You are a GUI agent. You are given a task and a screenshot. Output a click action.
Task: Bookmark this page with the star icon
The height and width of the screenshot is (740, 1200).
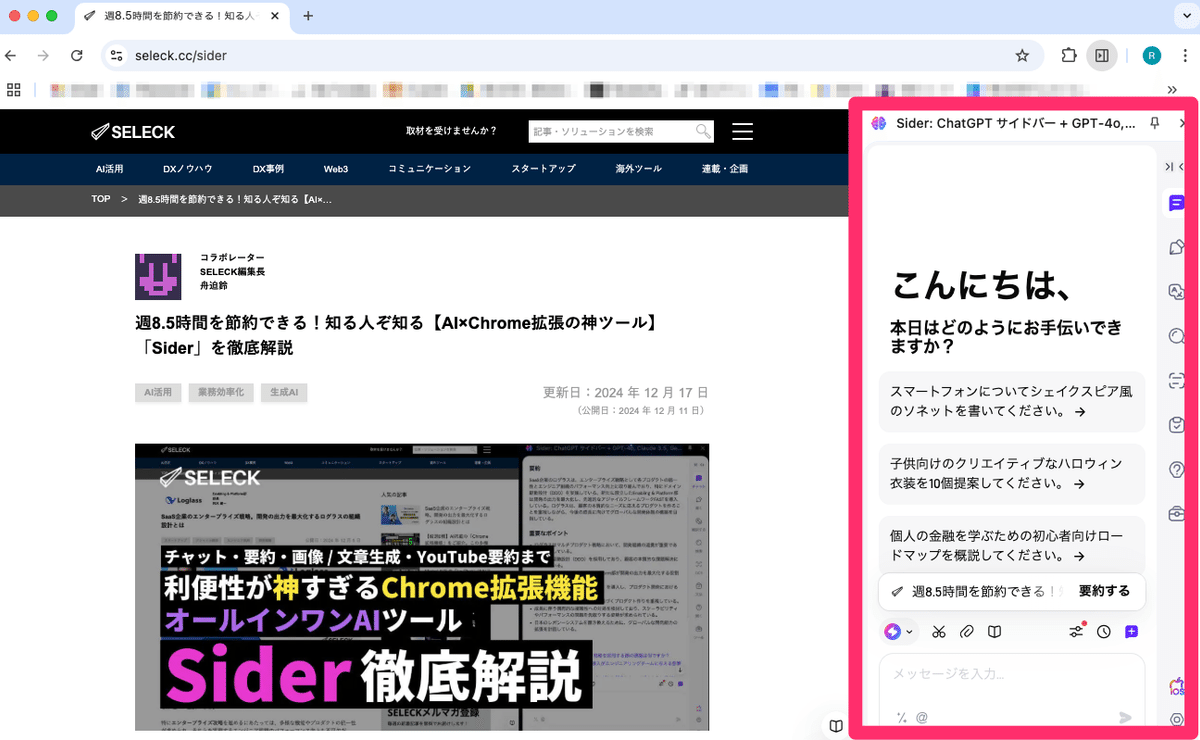tap(1022, 56)
